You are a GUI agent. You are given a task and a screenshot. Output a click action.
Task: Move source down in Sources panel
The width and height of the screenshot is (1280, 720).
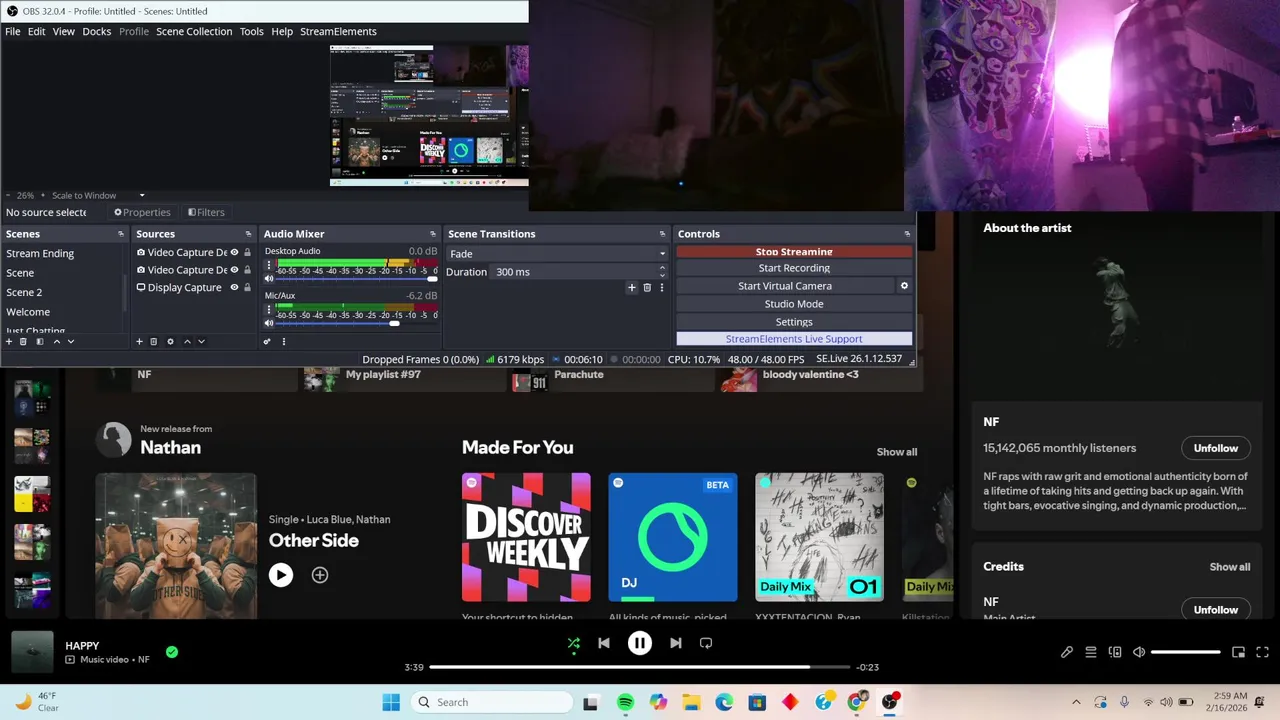201,342
